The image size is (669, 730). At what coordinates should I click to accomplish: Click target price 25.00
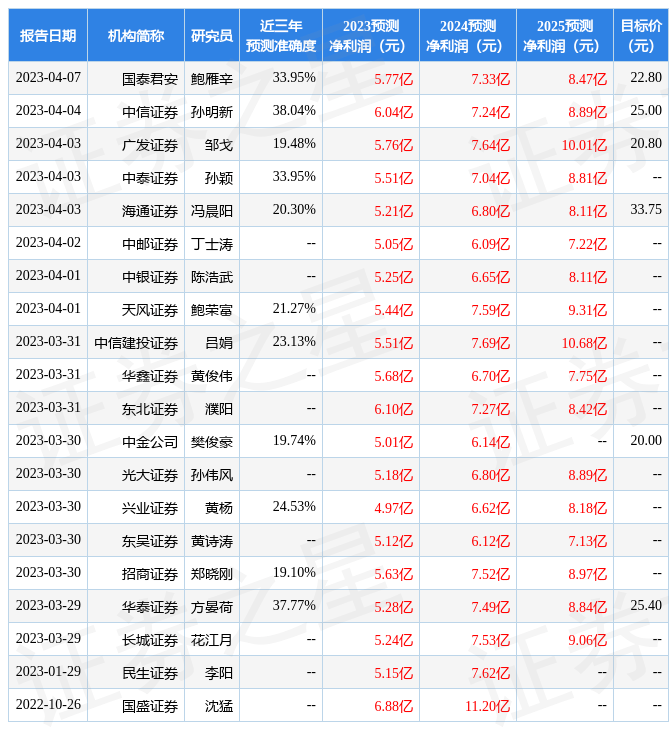click(x=646, y=110)
